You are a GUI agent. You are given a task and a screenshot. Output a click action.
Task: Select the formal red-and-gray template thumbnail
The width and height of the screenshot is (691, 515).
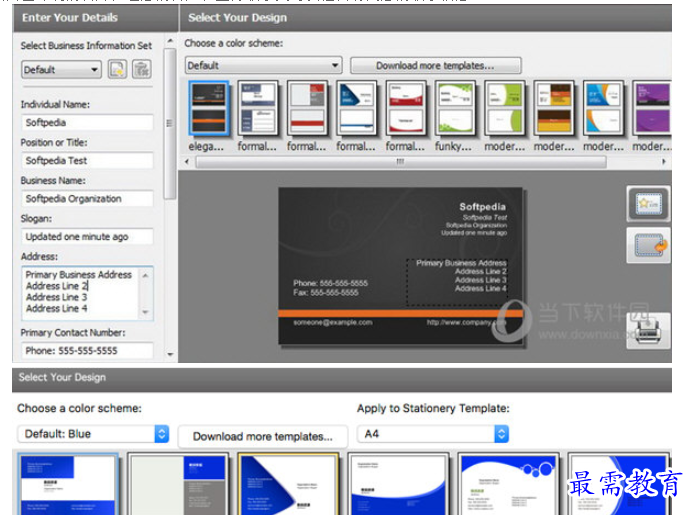(x=308, y=108)
